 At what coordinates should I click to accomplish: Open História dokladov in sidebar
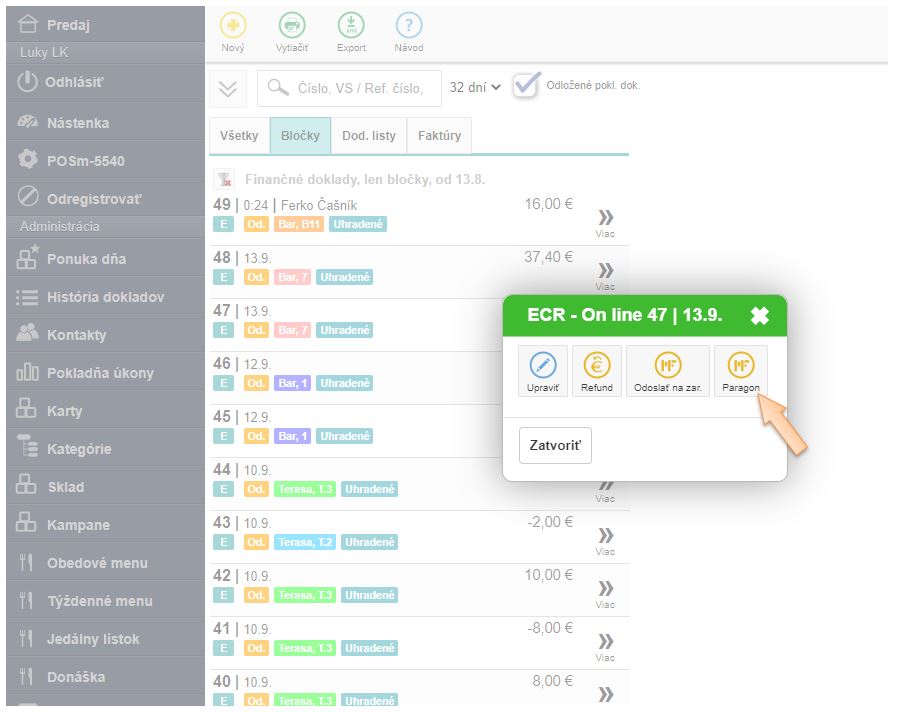[105, 297]
